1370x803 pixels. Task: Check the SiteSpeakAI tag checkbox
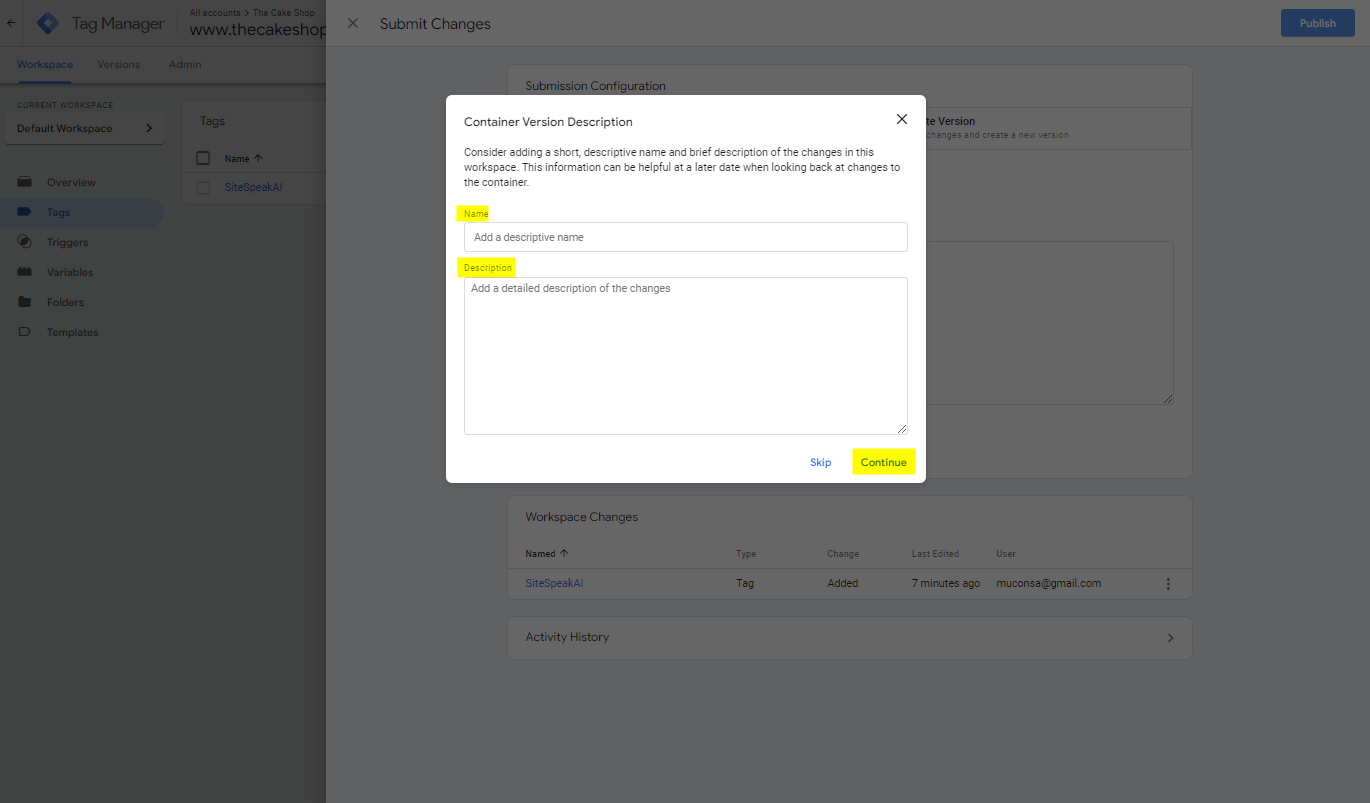pos(203,187)
